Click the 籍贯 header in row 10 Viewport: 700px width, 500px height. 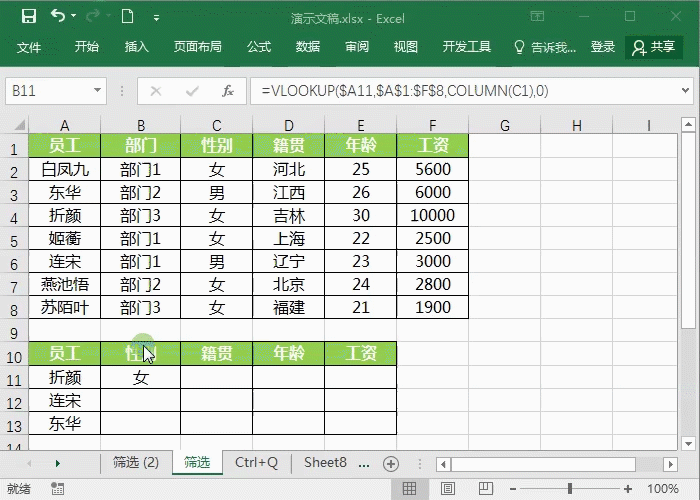[x=217, y=354]
